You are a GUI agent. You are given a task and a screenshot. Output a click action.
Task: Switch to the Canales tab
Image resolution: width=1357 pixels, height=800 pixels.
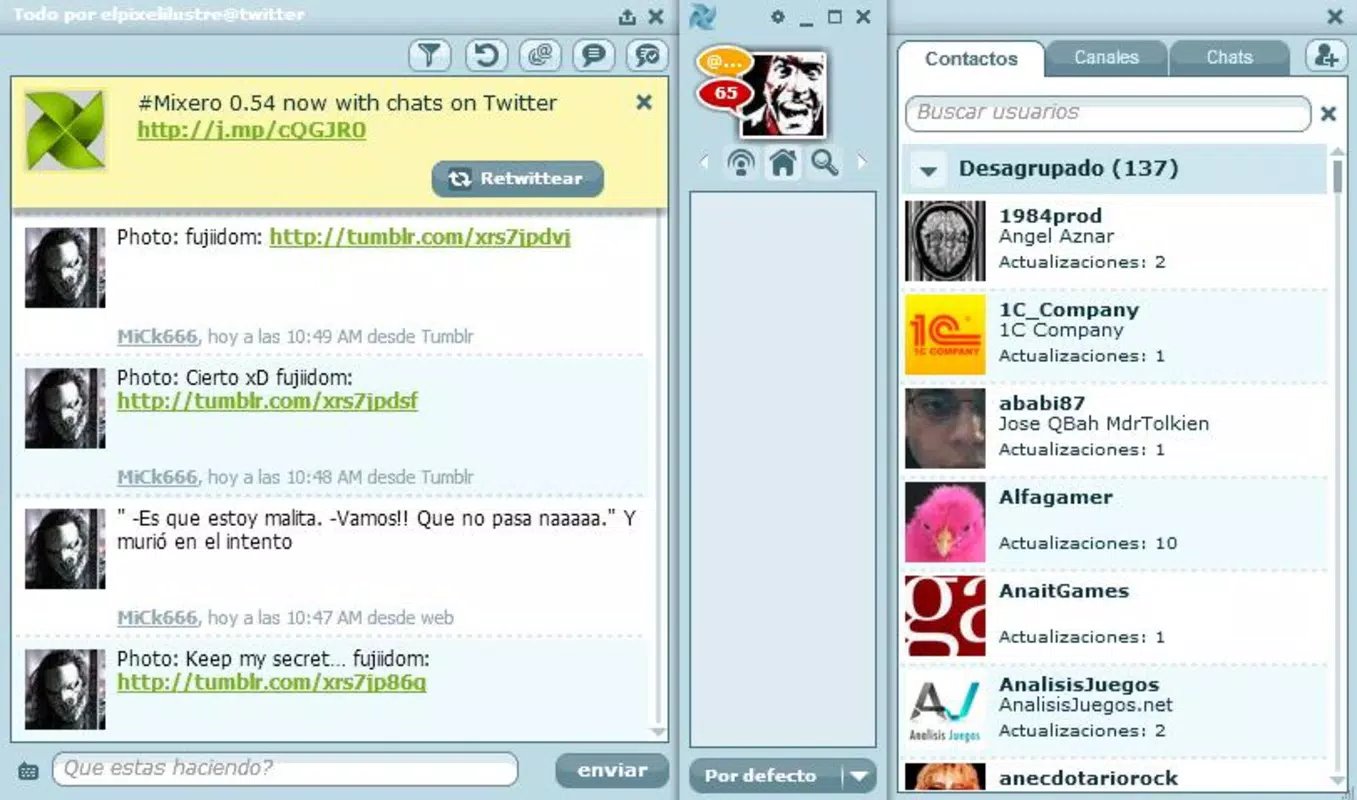pyautogui.click(x=1106, y=57)
